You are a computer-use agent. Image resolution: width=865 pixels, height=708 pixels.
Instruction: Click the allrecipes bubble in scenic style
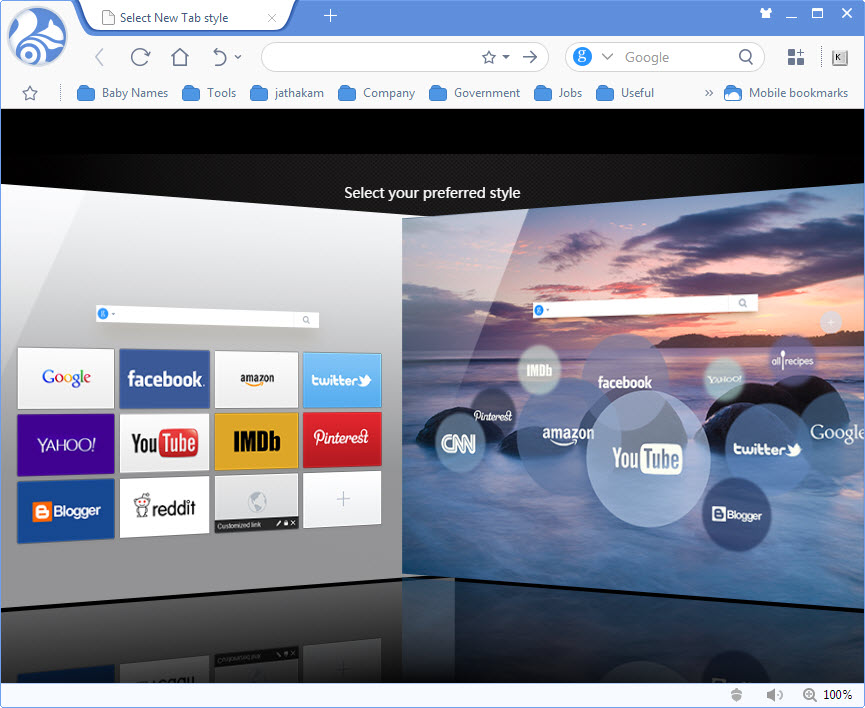[792, 361]
